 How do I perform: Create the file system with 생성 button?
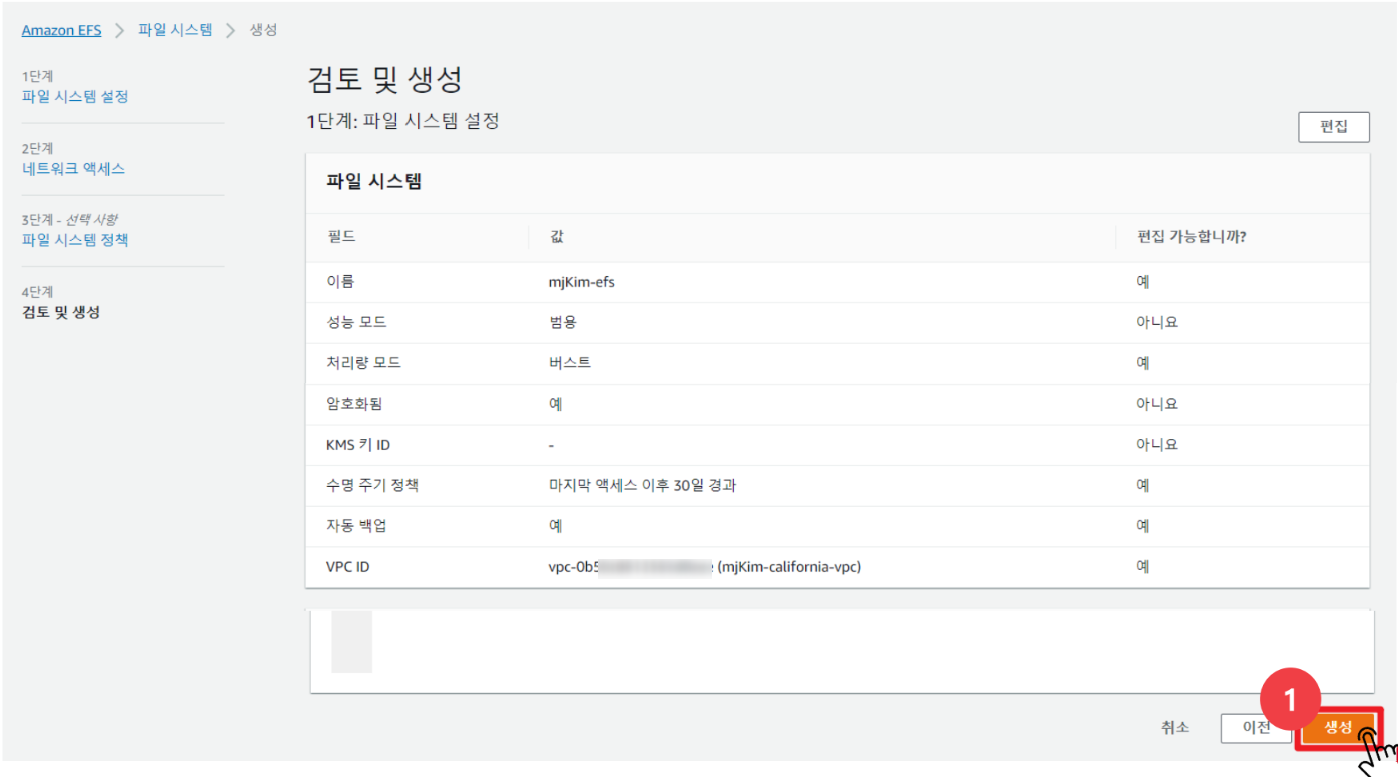click(x=1338, y=728)
